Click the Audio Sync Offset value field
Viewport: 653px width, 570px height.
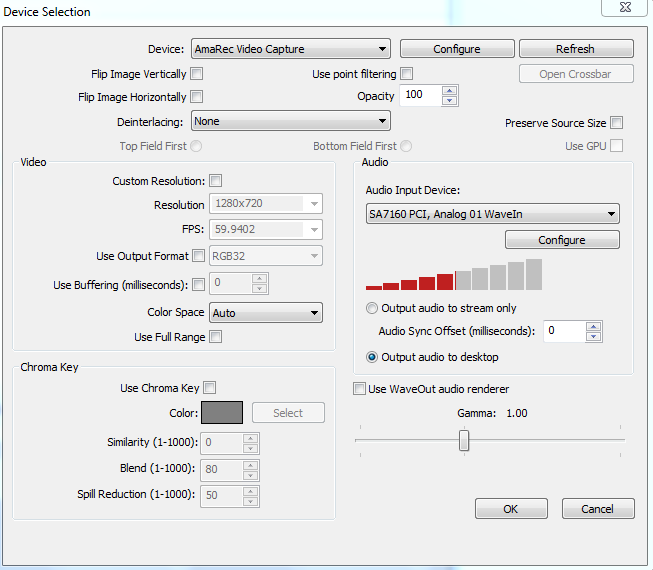coord(564,331)
